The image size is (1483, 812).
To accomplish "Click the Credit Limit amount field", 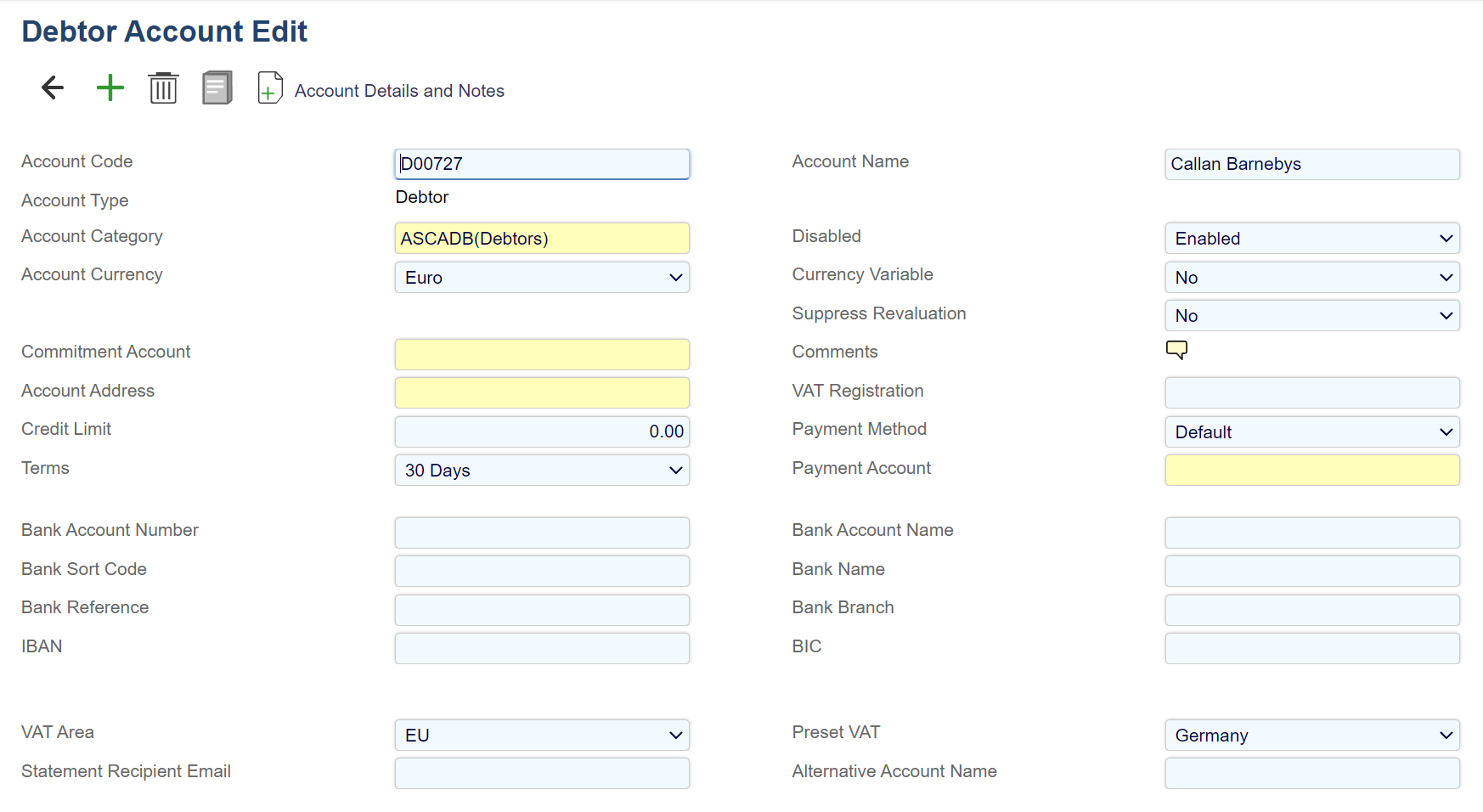I will [542, 431].
